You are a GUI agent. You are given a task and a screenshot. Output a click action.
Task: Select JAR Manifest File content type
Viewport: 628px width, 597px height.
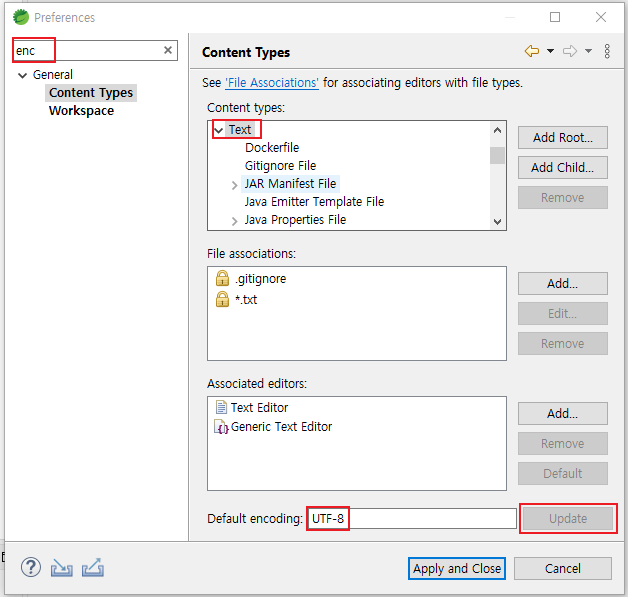click(290, 183)
